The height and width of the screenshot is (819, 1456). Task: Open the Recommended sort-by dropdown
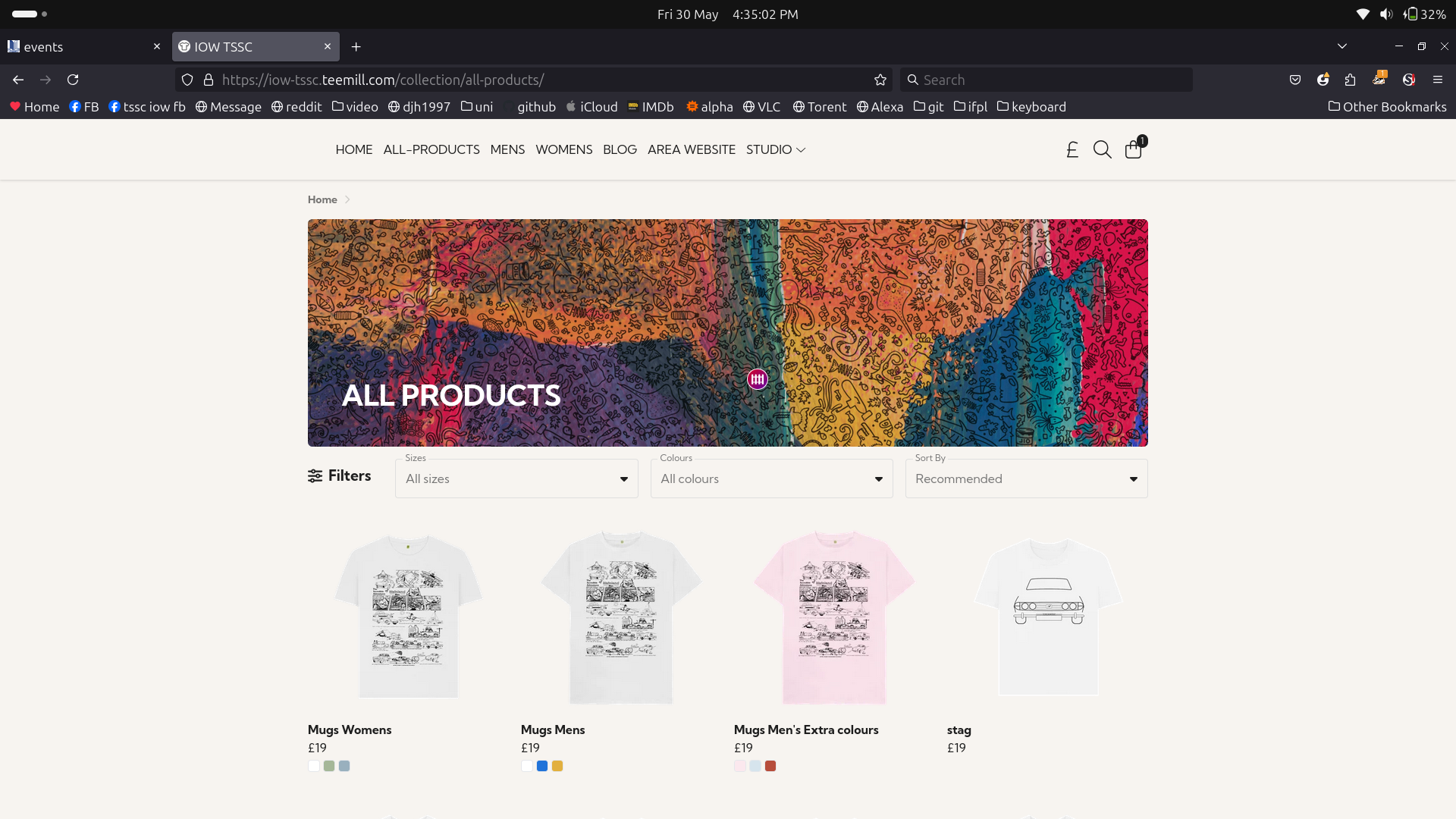pyautogui.click(x=1026, y=479)
